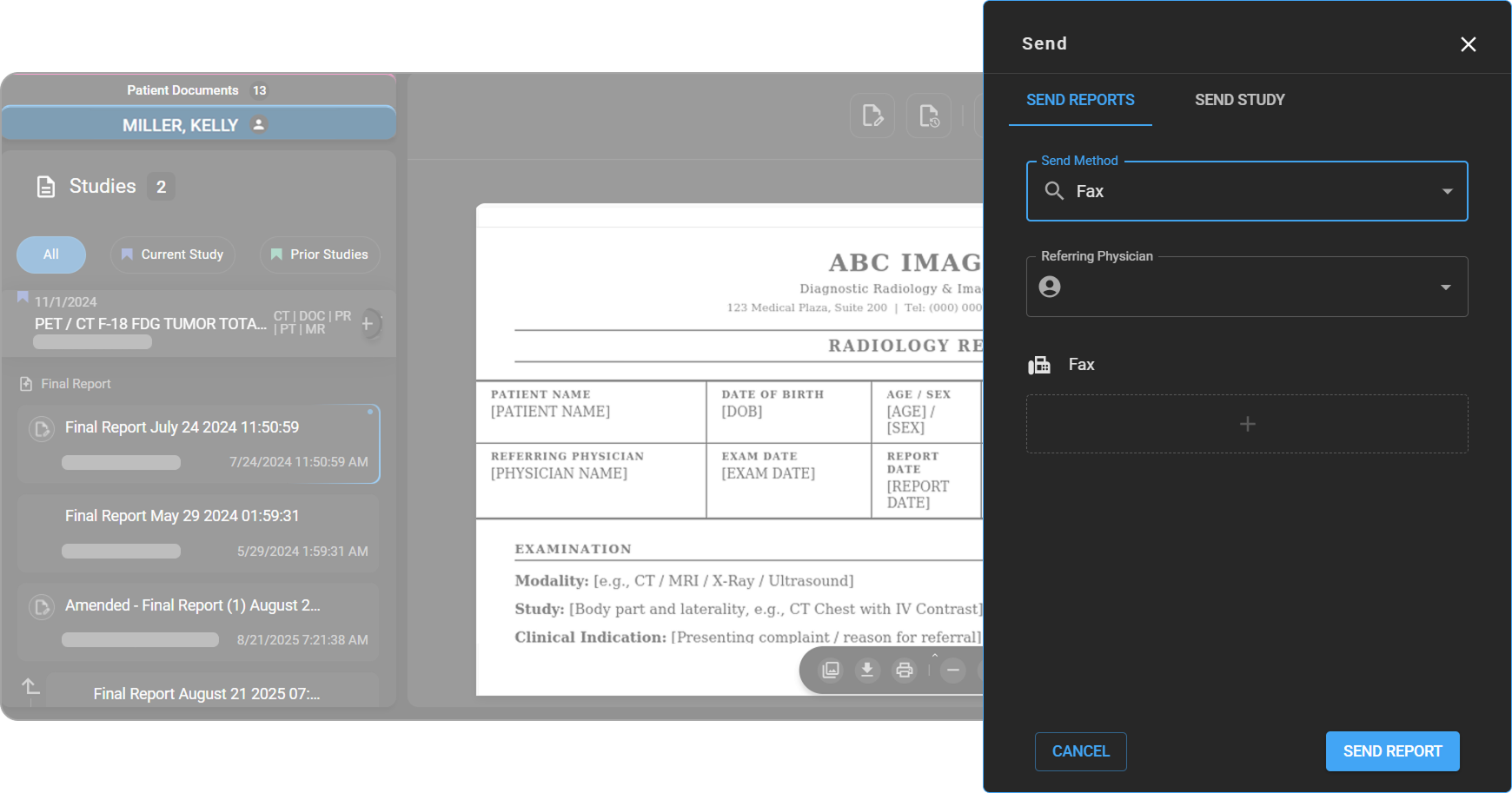Viewport: 1512px width, 793px height.
Task: Collapse the viewer toolbar with the small chevron
Action: click(x=935, y=655)
